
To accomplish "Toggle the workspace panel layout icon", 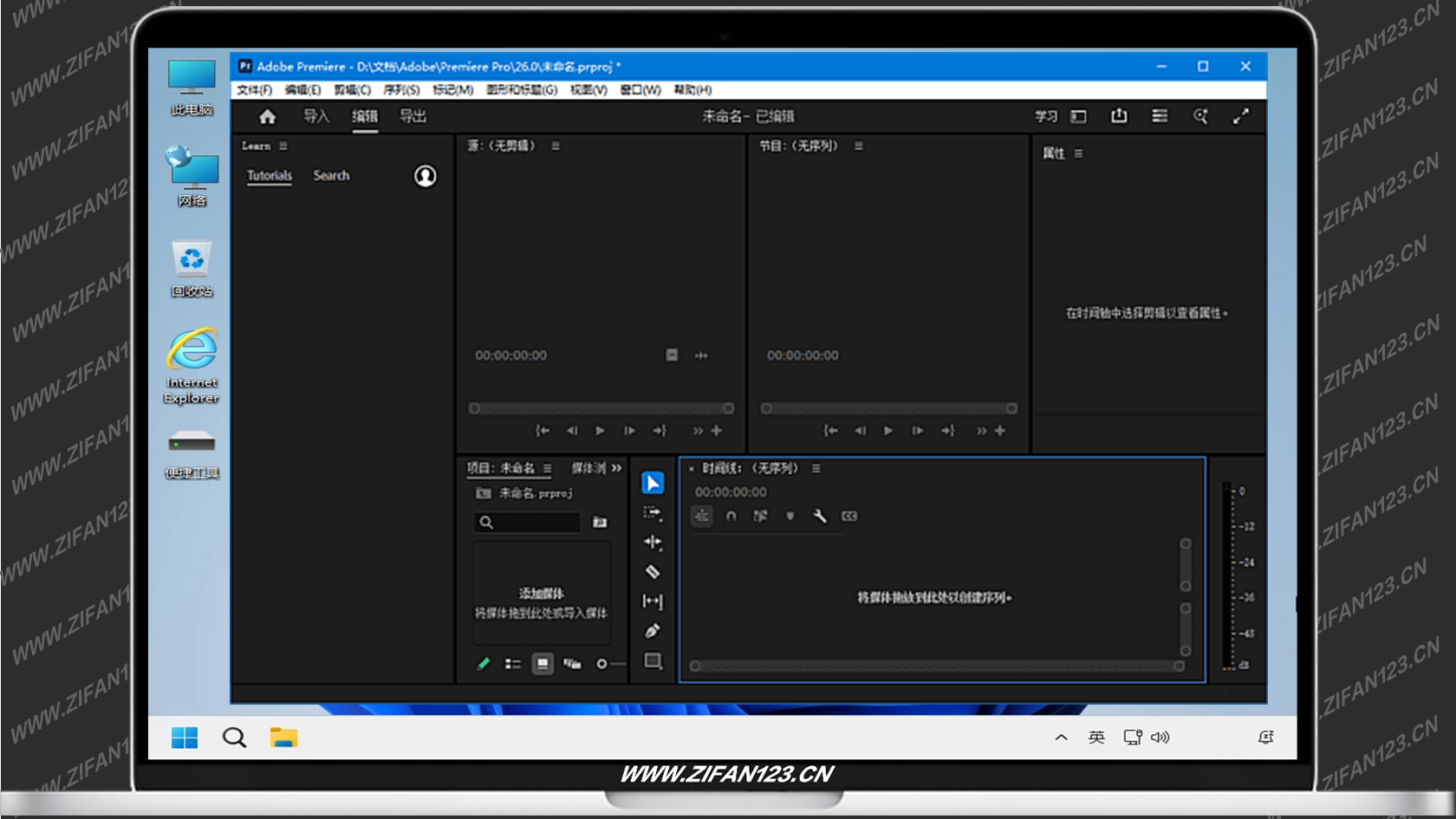I will click(x=1078, y=116).
